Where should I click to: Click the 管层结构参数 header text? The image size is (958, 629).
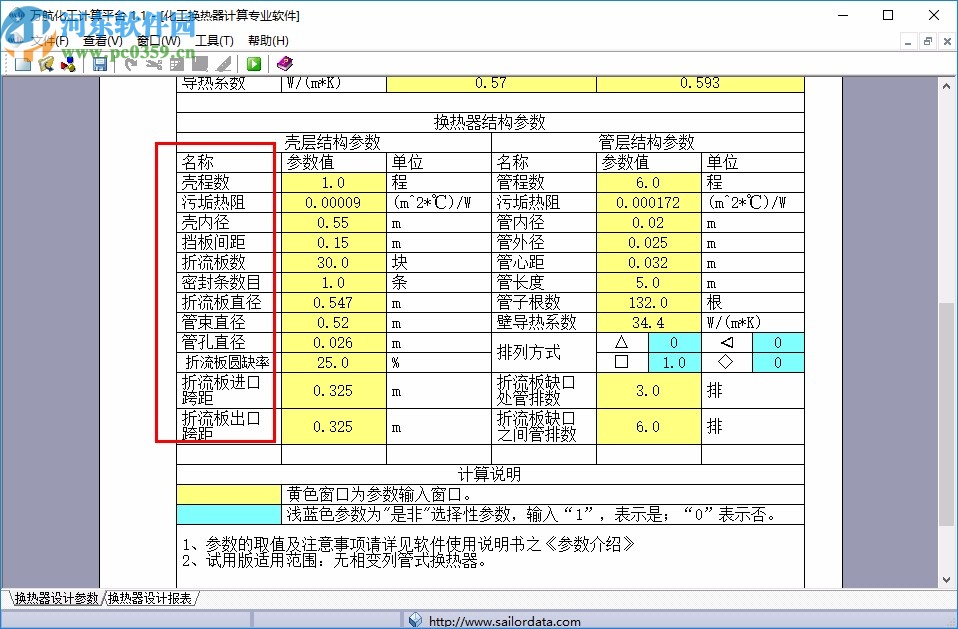pyautogui.click(x=646, y=142)
